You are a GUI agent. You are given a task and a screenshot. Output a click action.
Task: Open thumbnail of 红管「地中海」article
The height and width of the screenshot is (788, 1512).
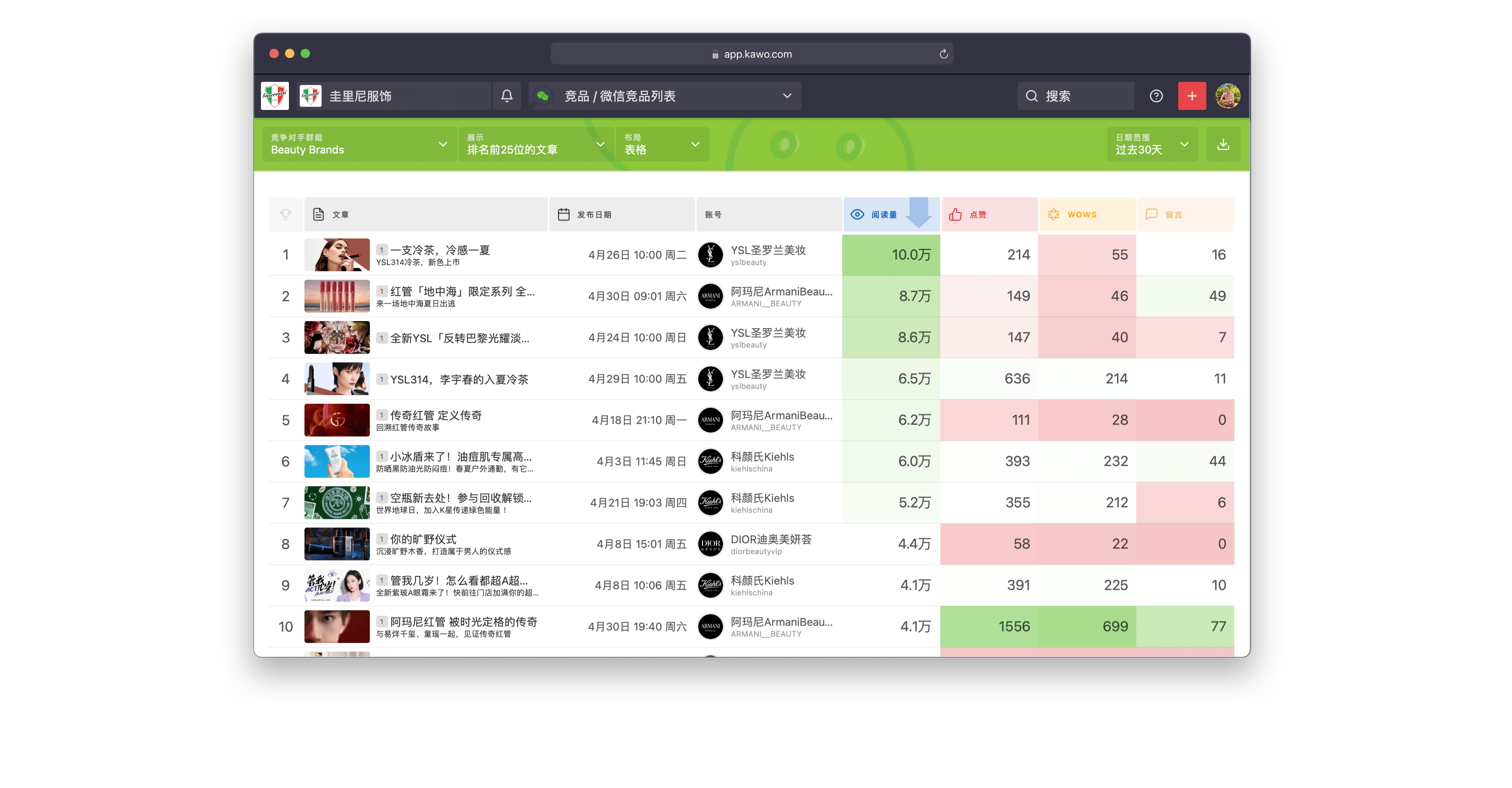pos(337,296)
